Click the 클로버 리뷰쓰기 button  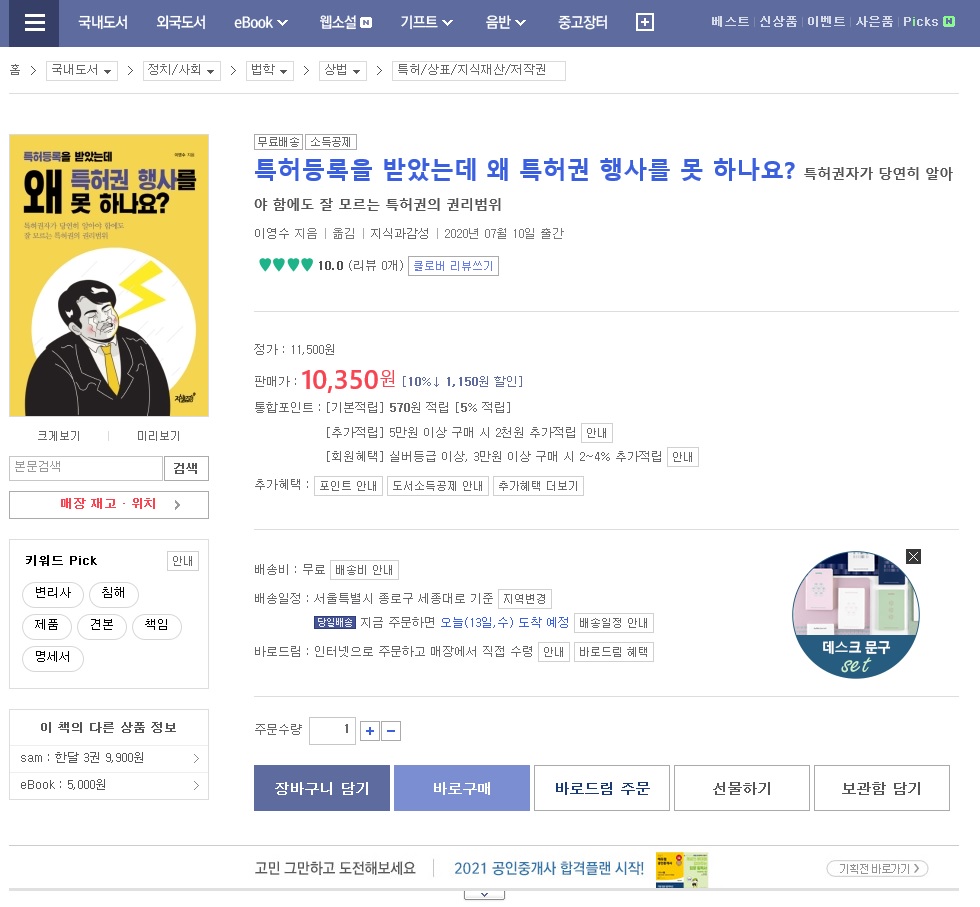coord(453,266)
